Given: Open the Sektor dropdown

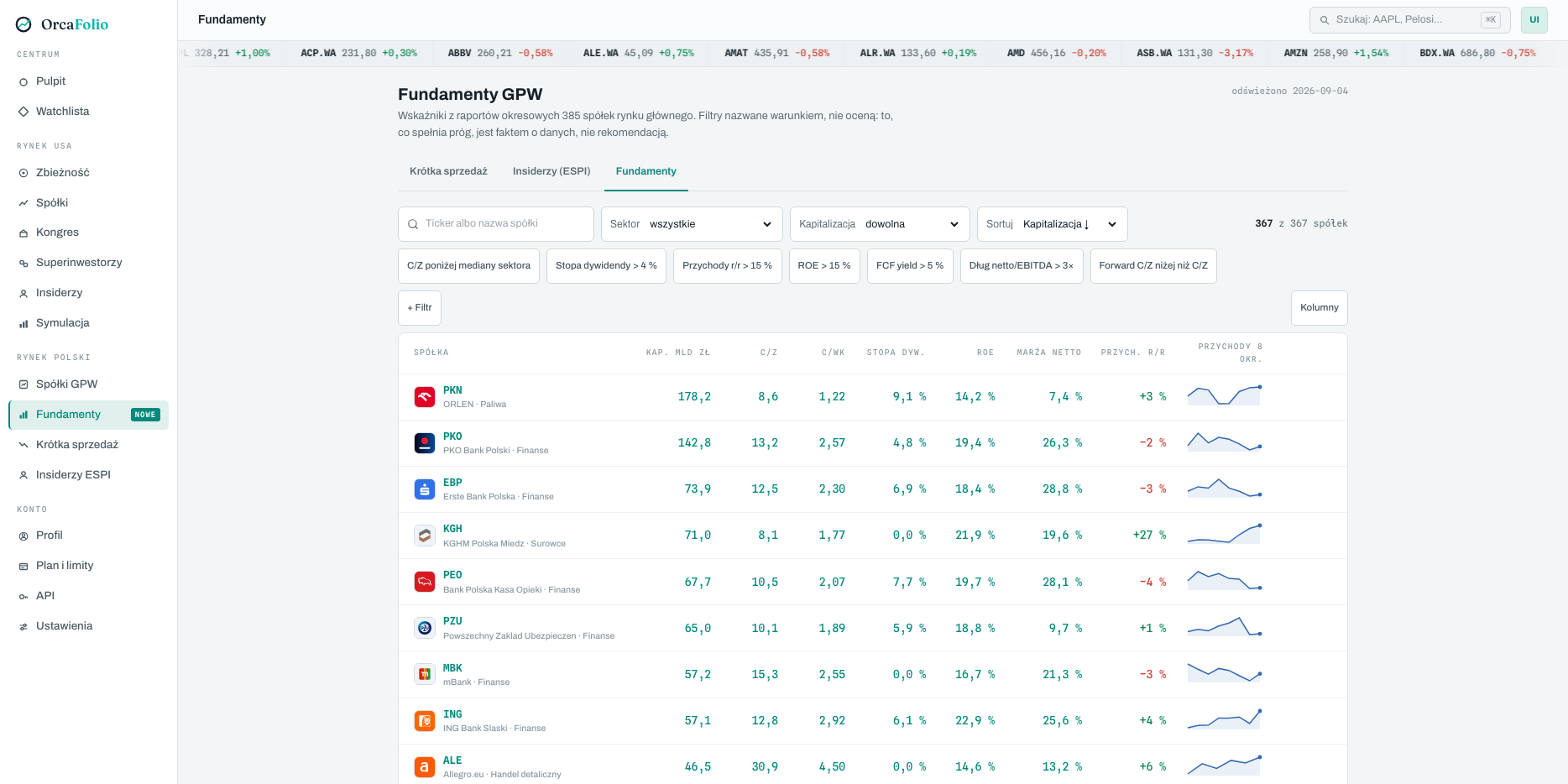Looking at the screenshot, I should tap(692, 224).
